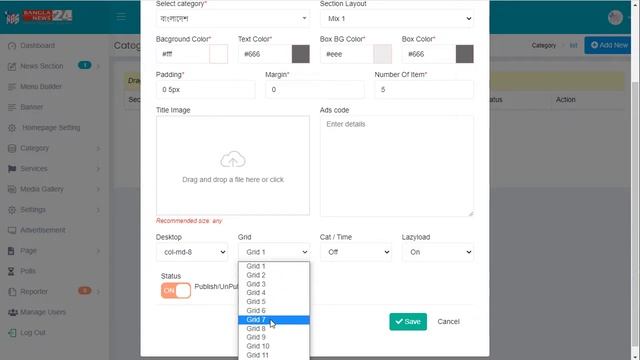Image resolution: width=640 pixels, height=360 pixels.
Task: Click the Polls hourglass icon
Action: coord(11,271)
